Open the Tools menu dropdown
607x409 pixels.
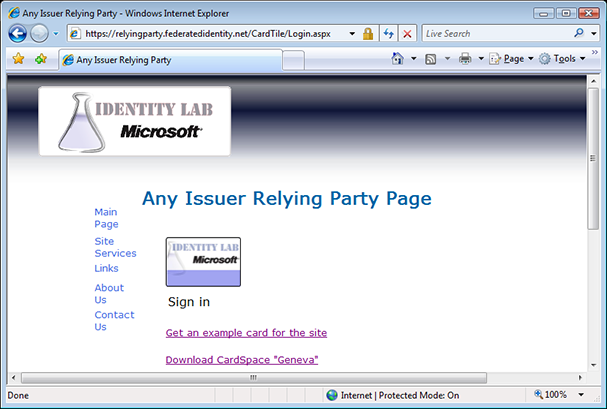tap(563, 59)
